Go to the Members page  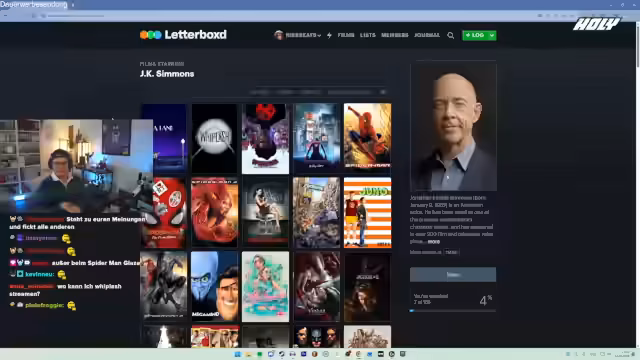(395, 36)
